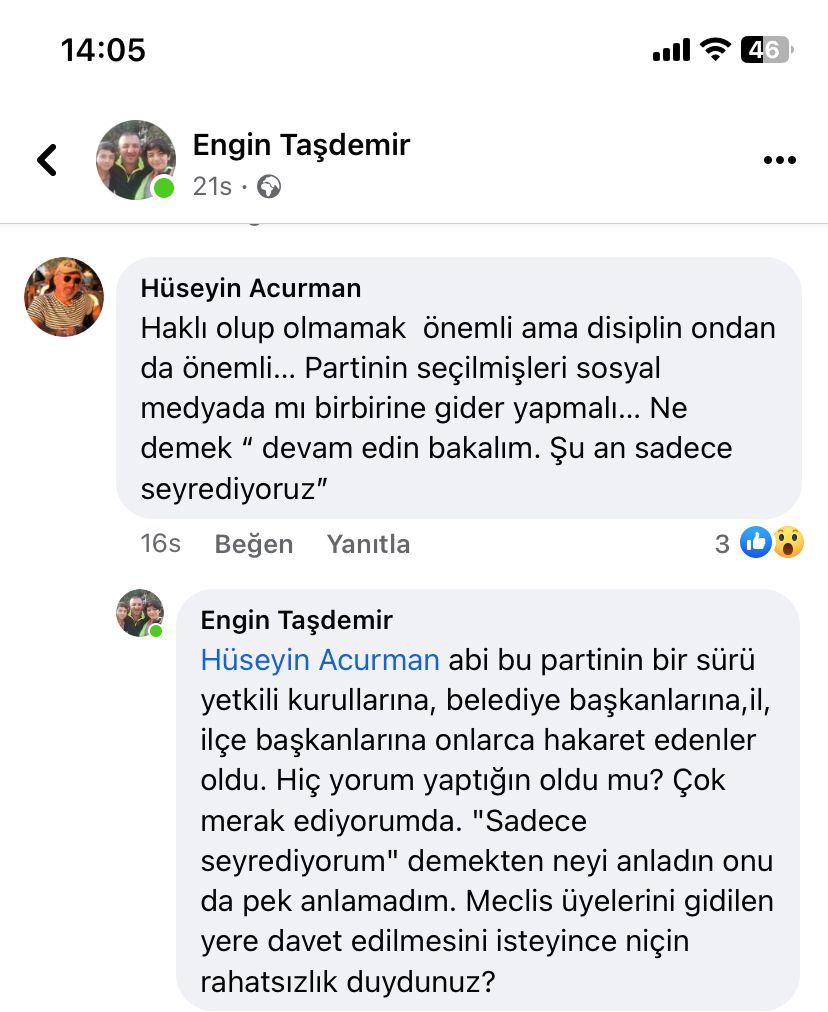Tap the cellular signal bars icon
The width and height of the screenshot is (828, 1012).
pos(671,49)
